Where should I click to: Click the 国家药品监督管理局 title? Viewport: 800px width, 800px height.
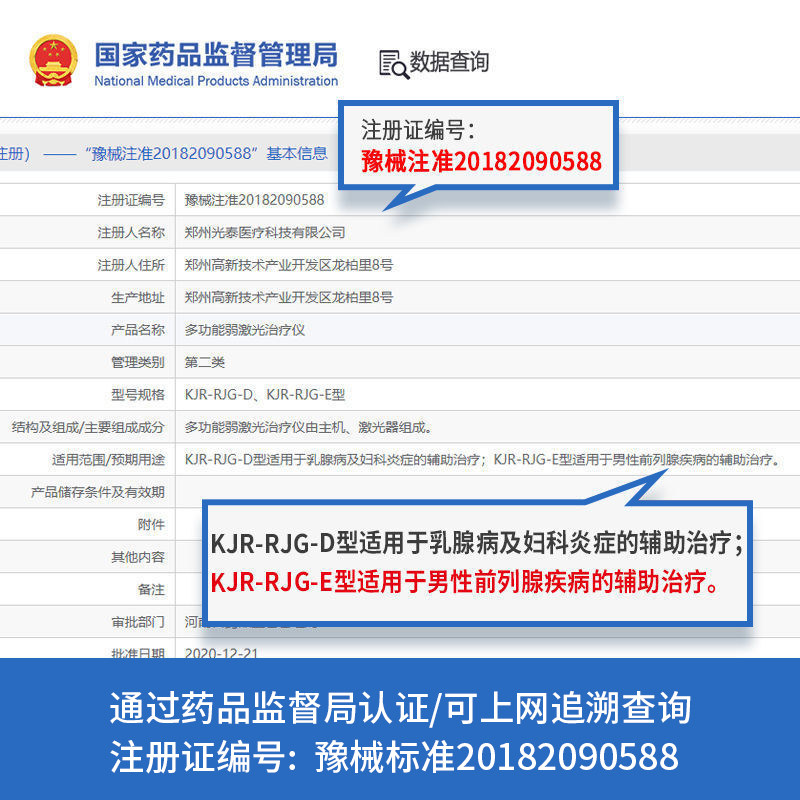click(216, 55)
